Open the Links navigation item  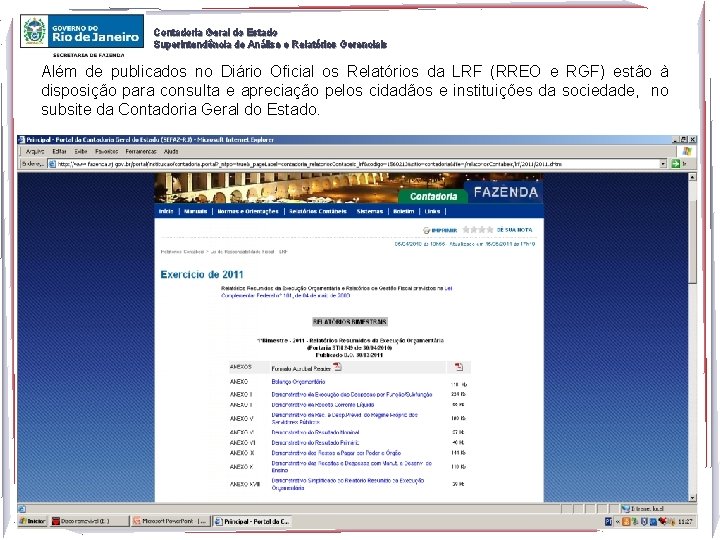pos(432,212)
